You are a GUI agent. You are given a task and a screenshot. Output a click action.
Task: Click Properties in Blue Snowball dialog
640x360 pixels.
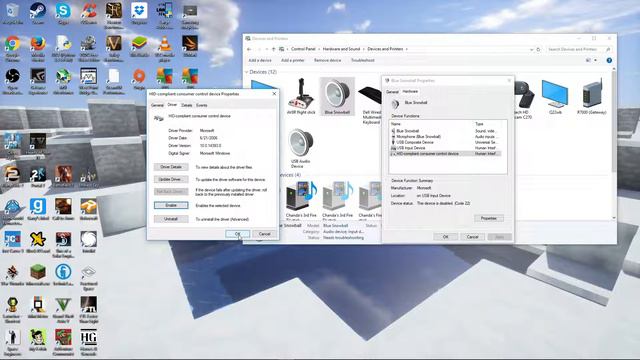click(489, 218)
